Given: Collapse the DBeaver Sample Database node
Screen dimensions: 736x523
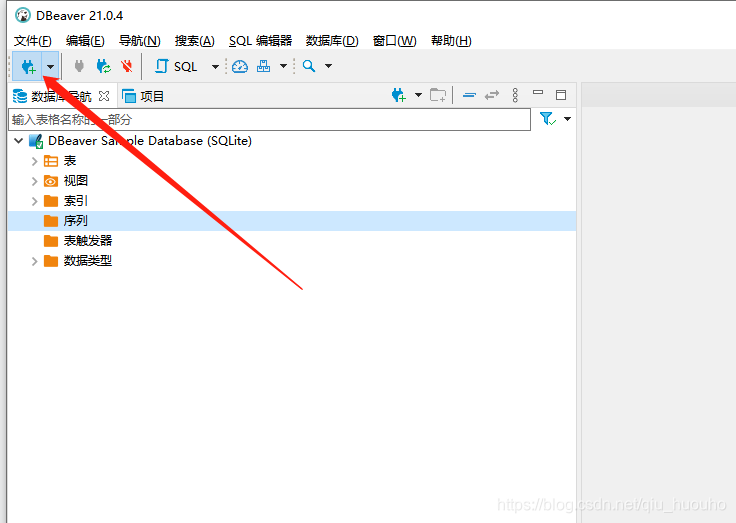Looking at the screenshot, I should click(x=19, y=140).
